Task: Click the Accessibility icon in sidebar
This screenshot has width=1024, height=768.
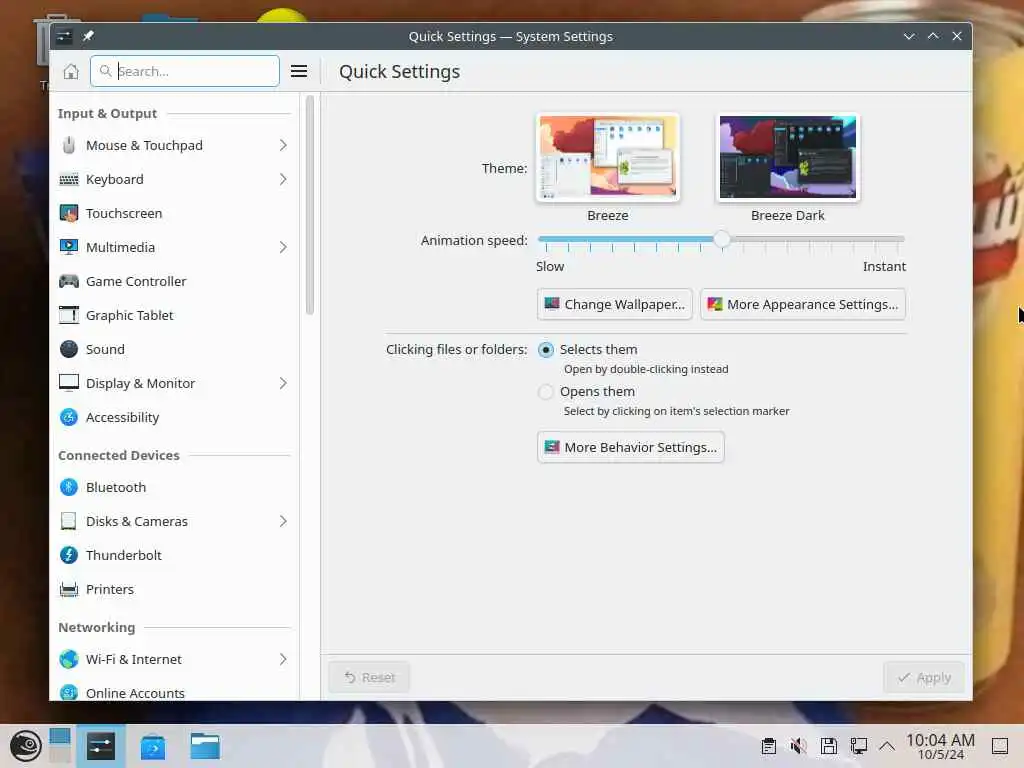Action: 69,417
